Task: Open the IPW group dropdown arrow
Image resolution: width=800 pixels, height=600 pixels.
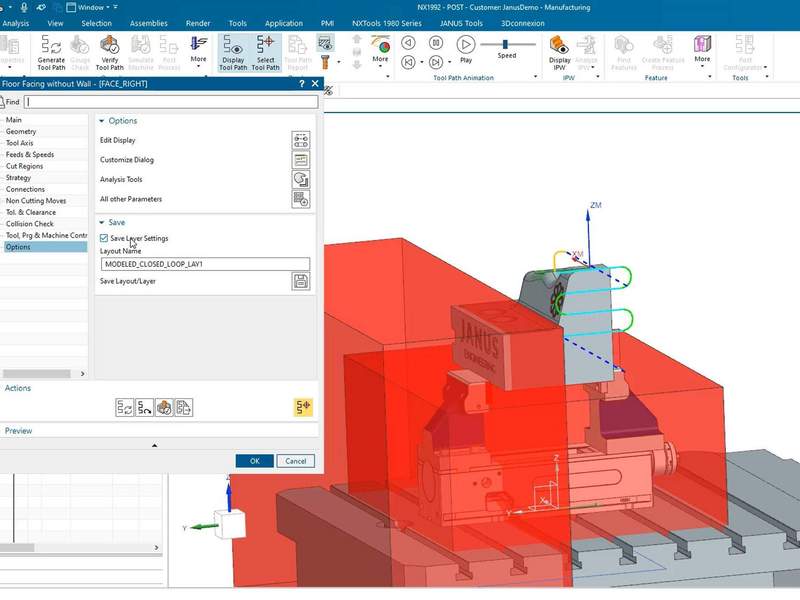Action: click(598, 77)
